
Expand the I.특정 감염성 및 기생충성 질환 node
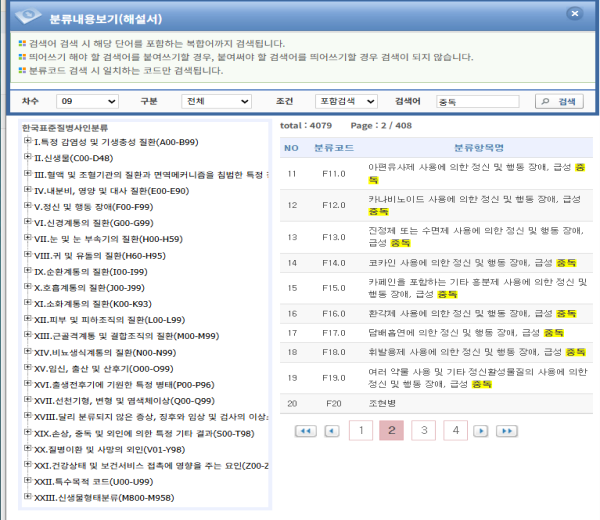tap(26, 141)
